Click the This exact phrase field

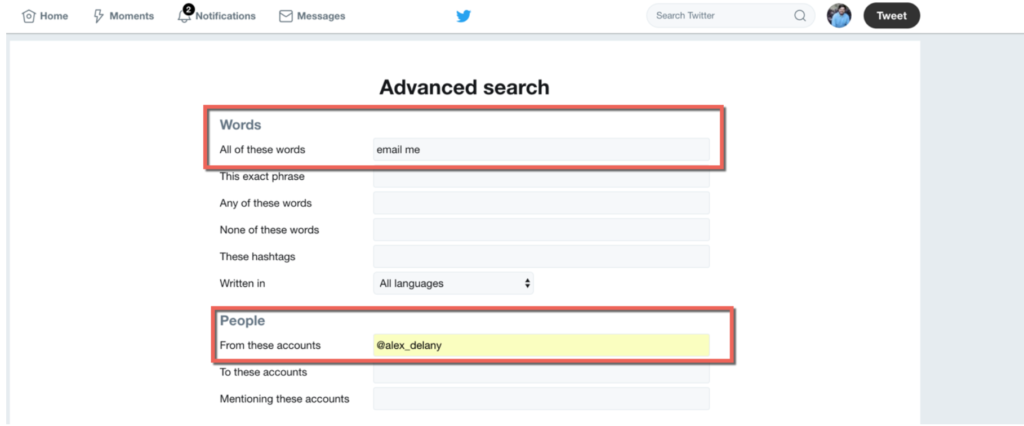pos(541,178)
